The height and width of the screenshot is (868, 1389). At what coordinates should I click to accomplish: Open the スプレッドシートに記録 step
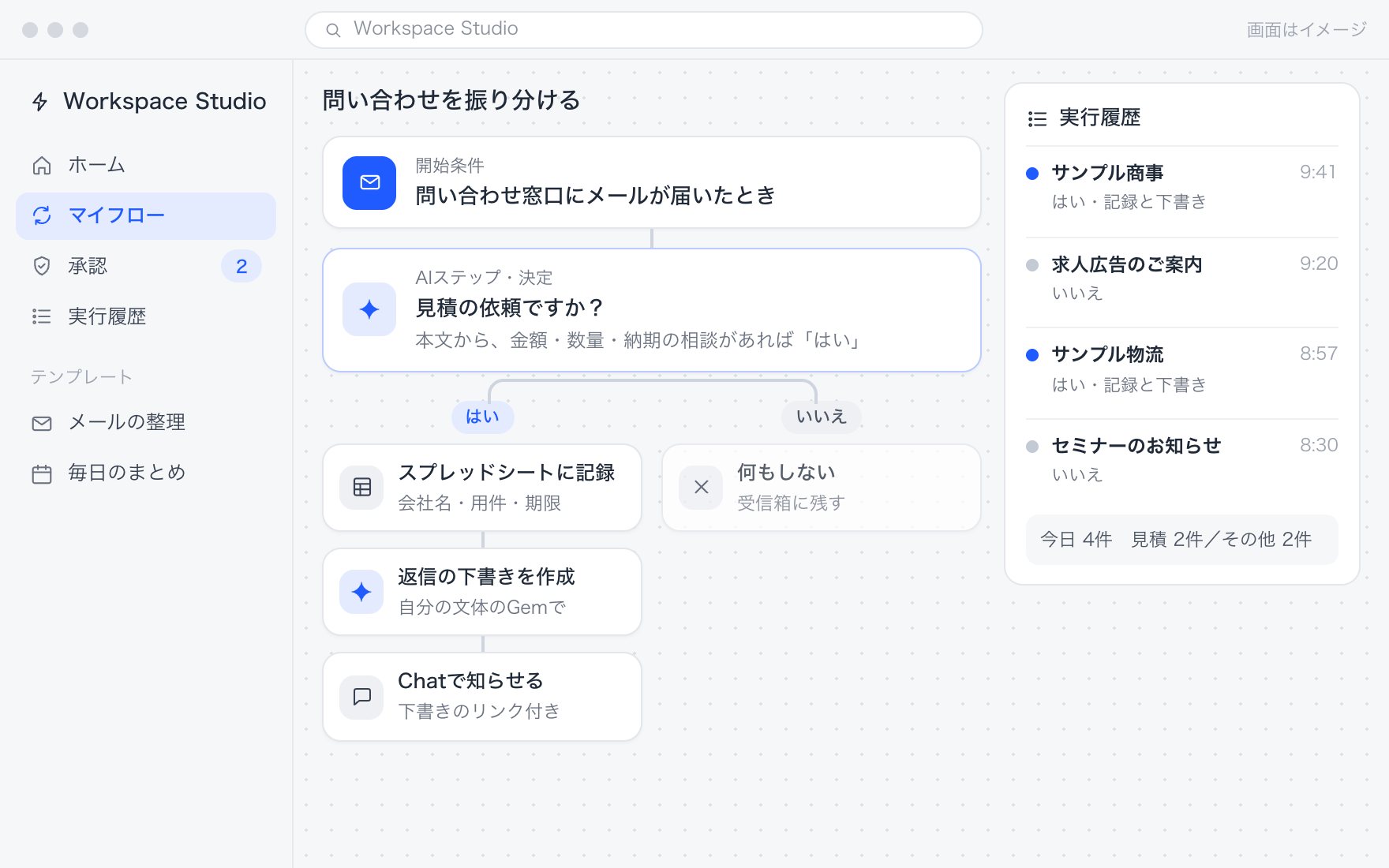482,487
